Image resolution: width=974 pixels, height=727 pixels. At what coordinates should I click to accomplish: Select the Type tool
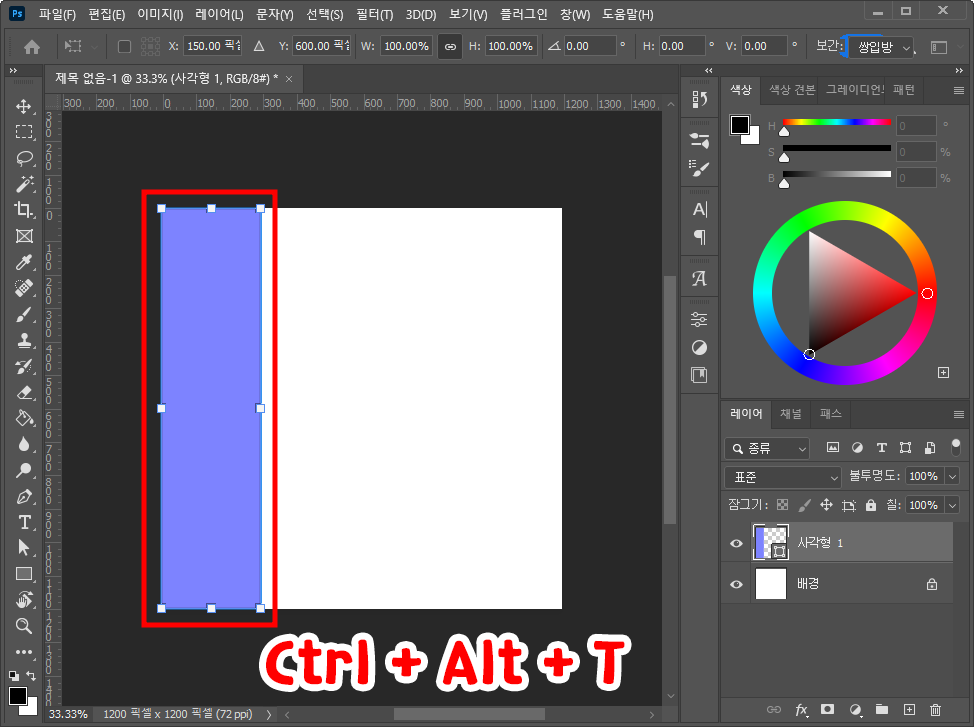(x=23, y=522)
